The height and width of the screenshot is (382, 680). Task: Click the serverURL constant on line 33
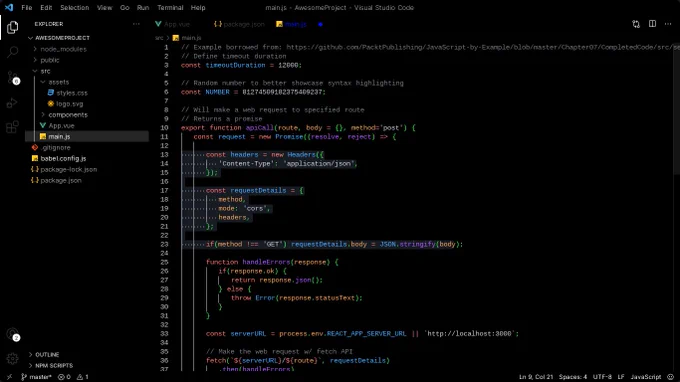pyautogui.click(x=248, y=333)
